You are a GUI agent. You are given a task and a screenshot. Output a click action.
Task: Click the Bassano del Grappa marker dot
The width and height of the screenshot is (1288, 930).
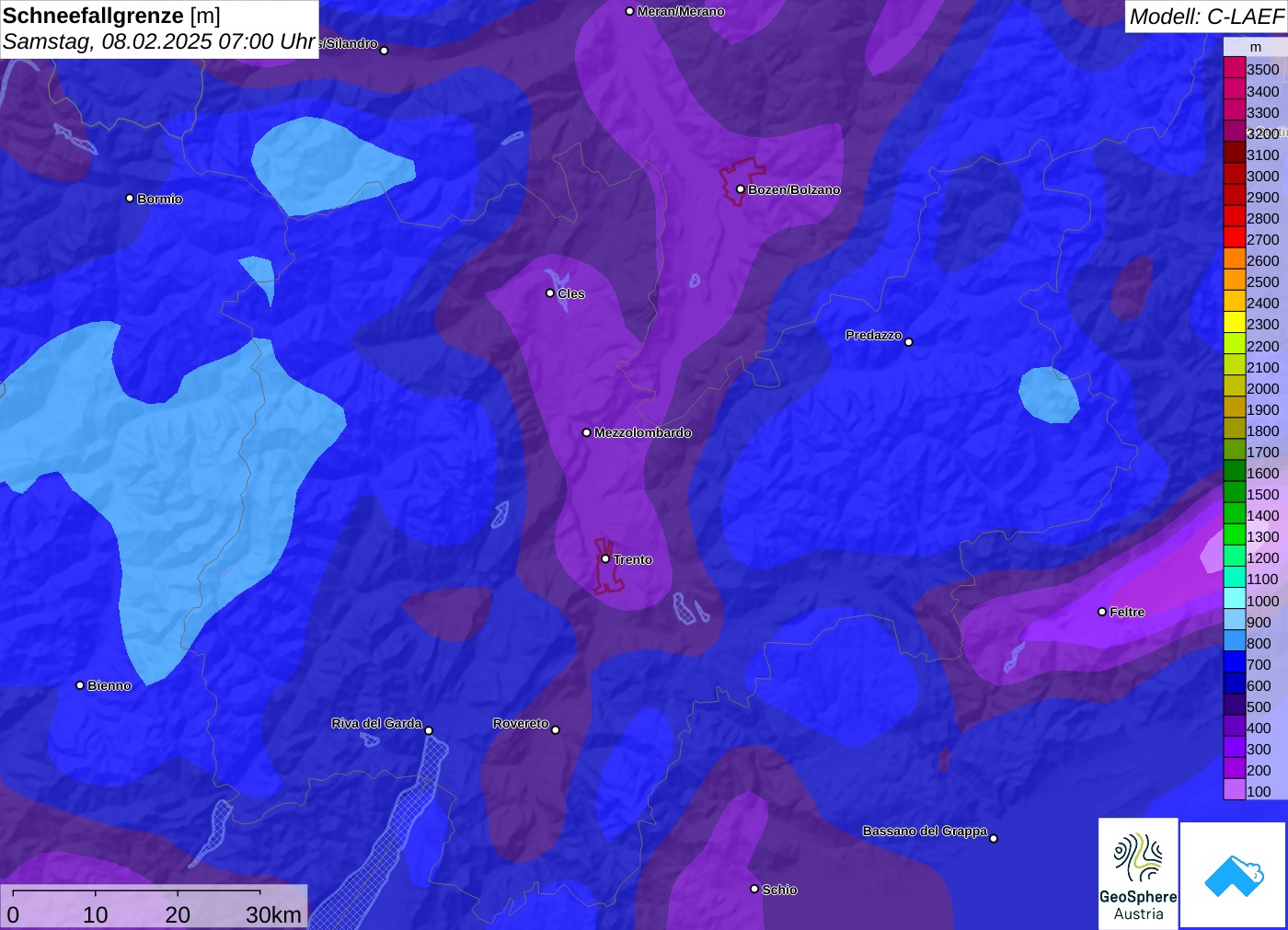click(994, 838)
